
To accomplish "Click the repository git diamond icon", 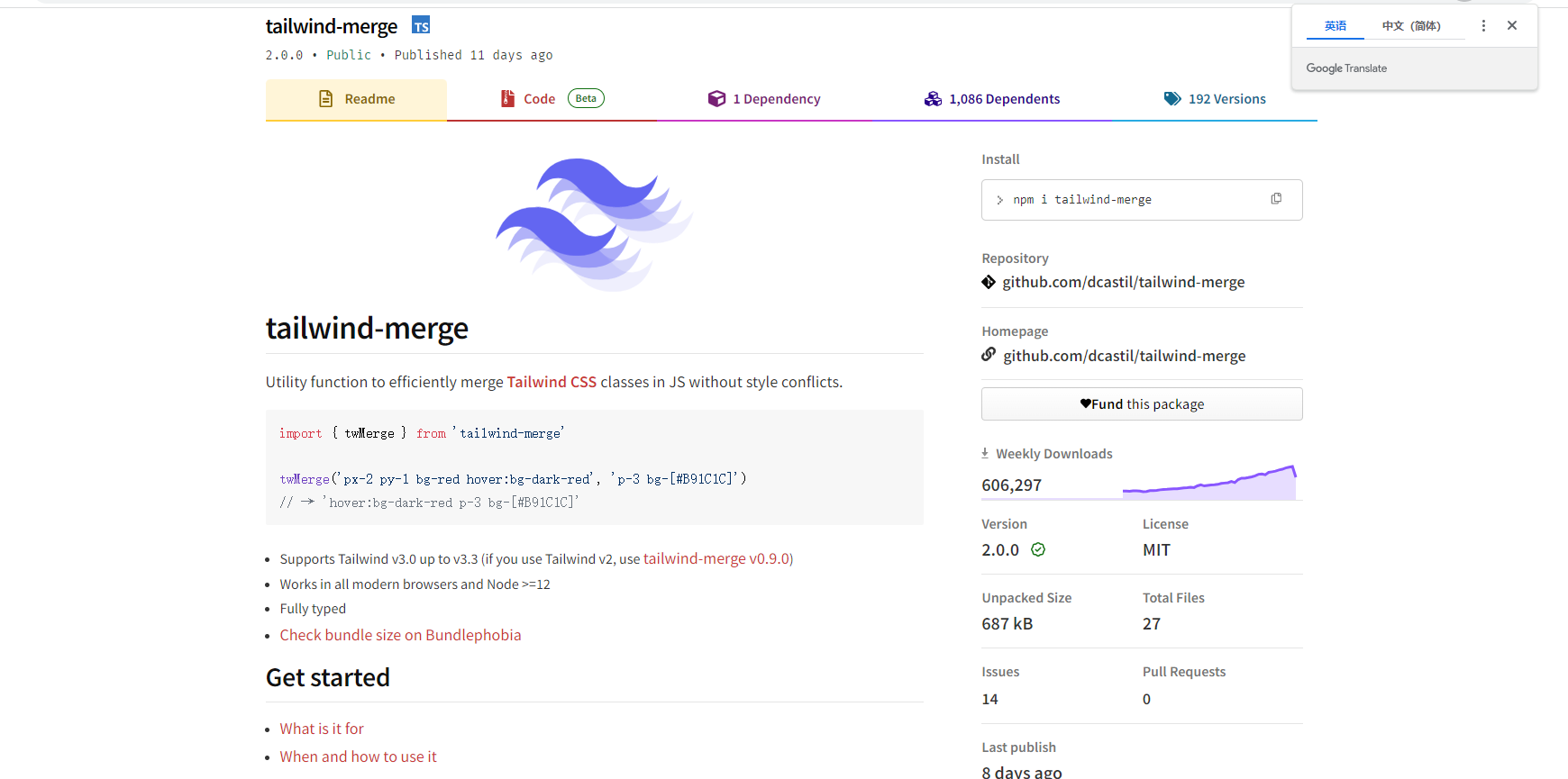I will pyautogui.click(x=989, y=282).
